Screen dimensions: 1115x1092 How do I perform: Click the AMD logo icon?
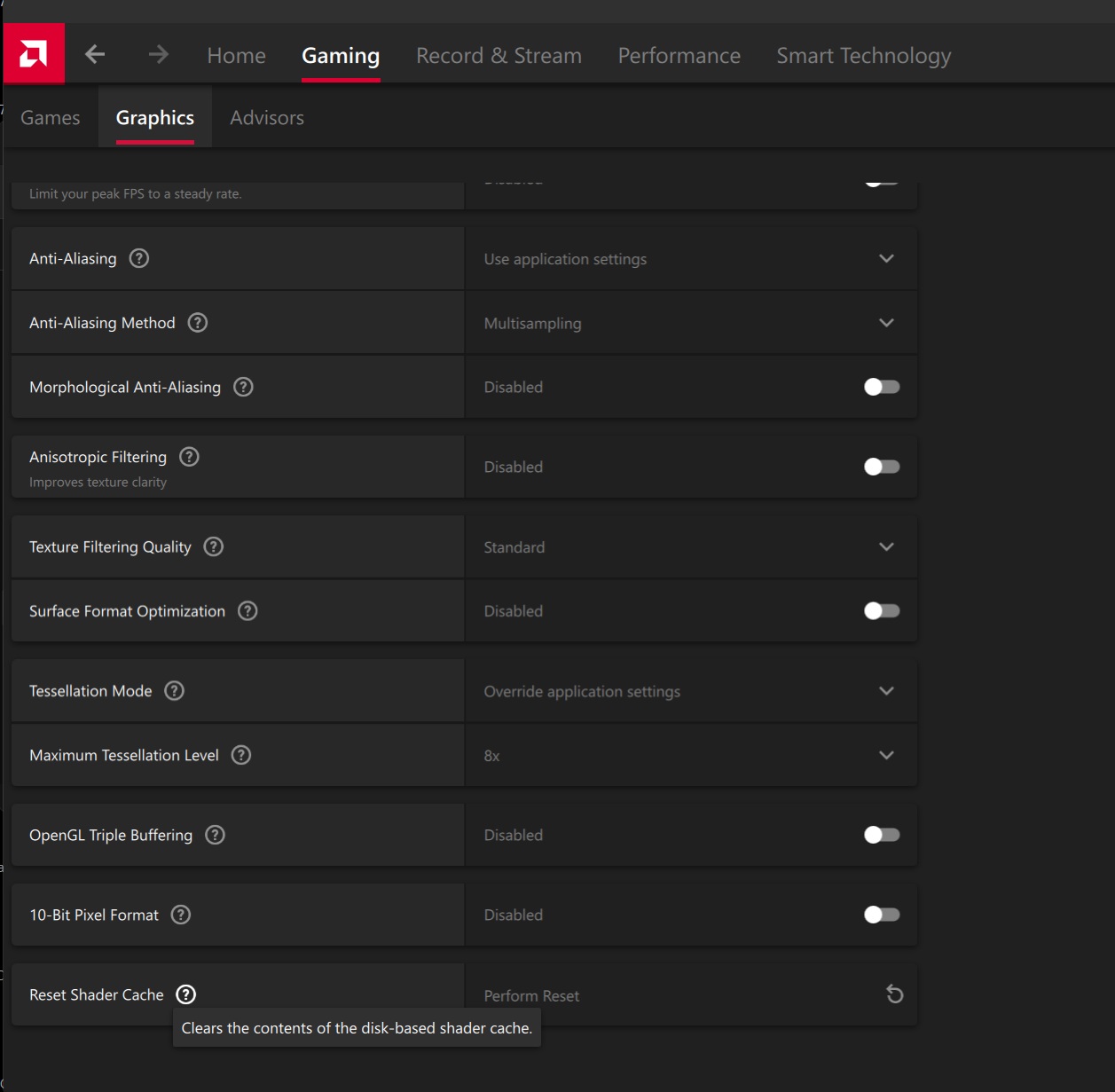point(34,54)
